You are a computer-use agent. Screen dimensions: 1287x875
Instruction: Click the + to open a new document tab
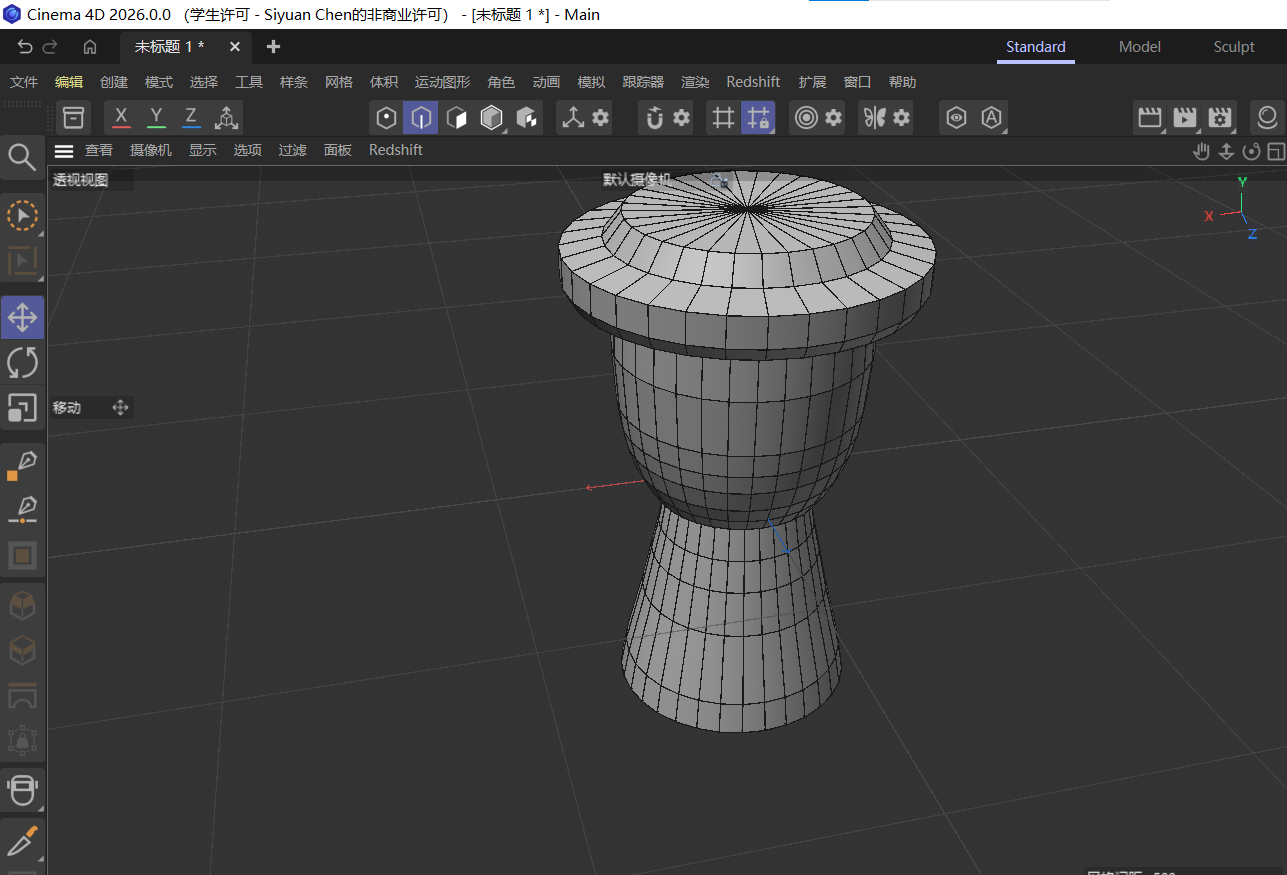click(x=272, y=46)
